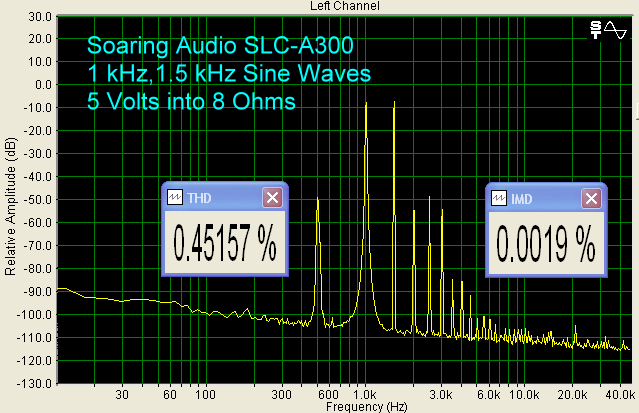
Task: Select the 0.0019 % IMD value
Action: 546,244
